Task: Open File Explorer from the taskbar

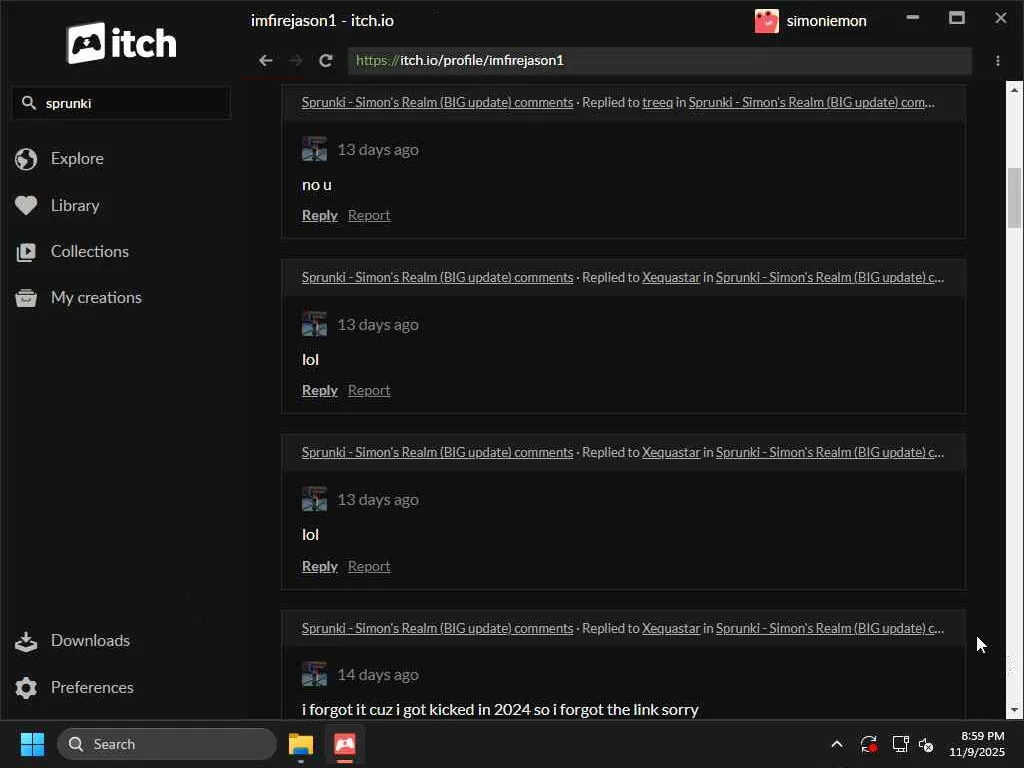Action: 301,744
